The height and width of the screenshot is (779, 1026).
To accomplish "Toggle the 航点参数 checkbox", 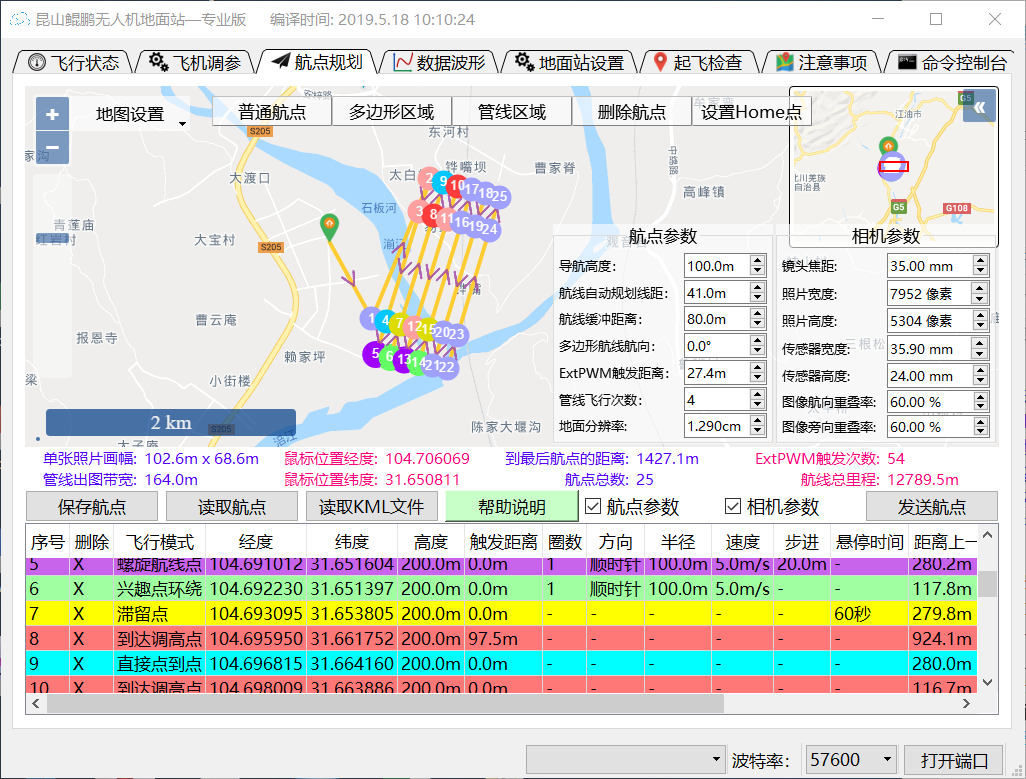I will pos(593,506).
